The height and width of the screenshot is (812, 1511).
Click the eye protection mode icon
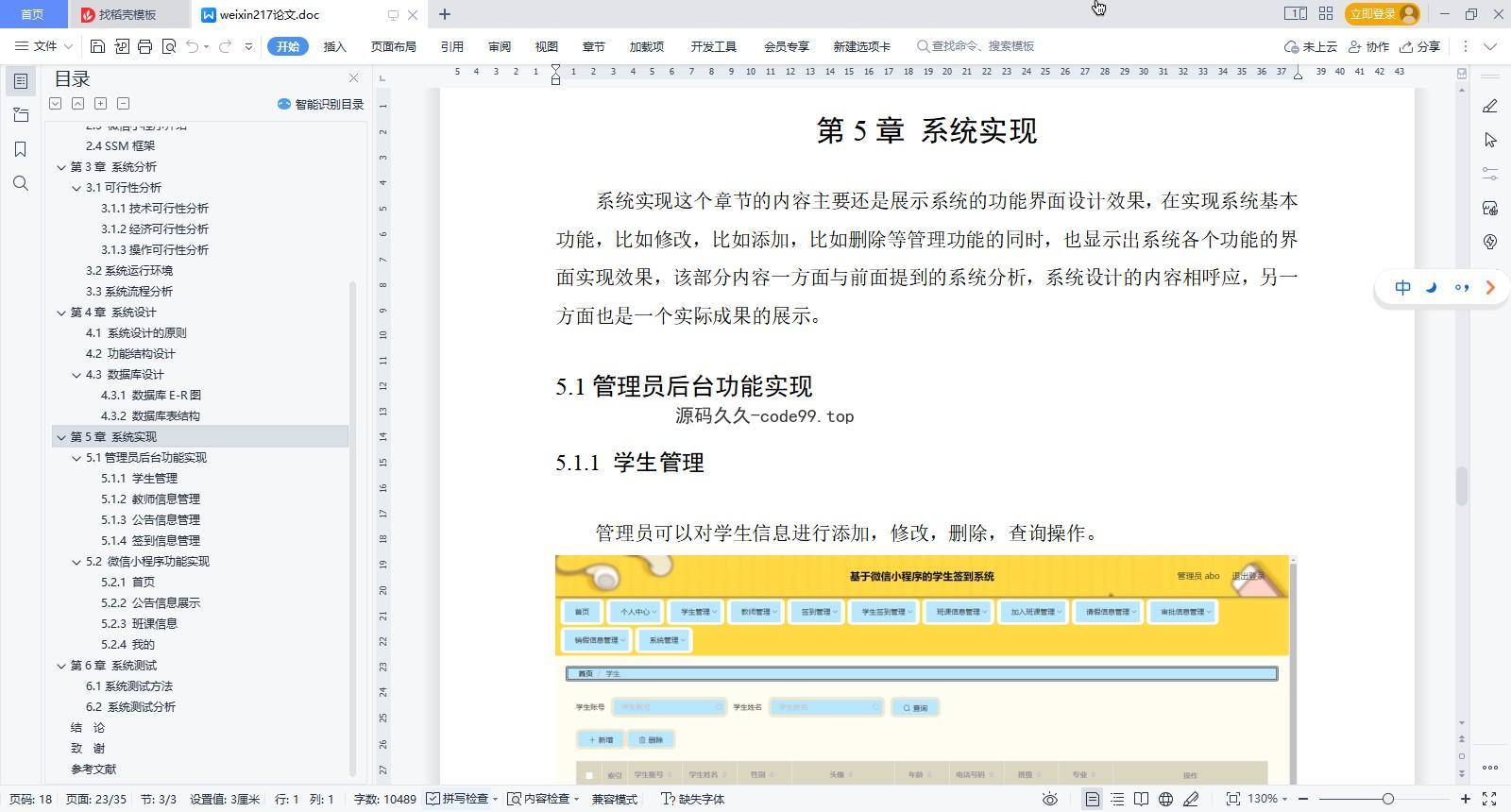(x=1049, y=799)
